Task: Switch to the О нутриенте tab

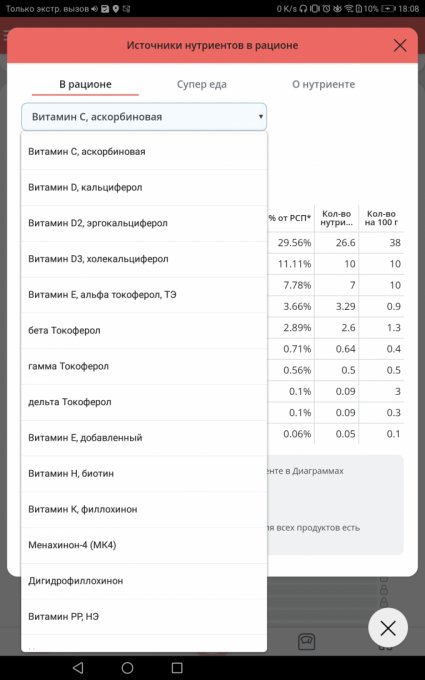Action: point(324,84)
